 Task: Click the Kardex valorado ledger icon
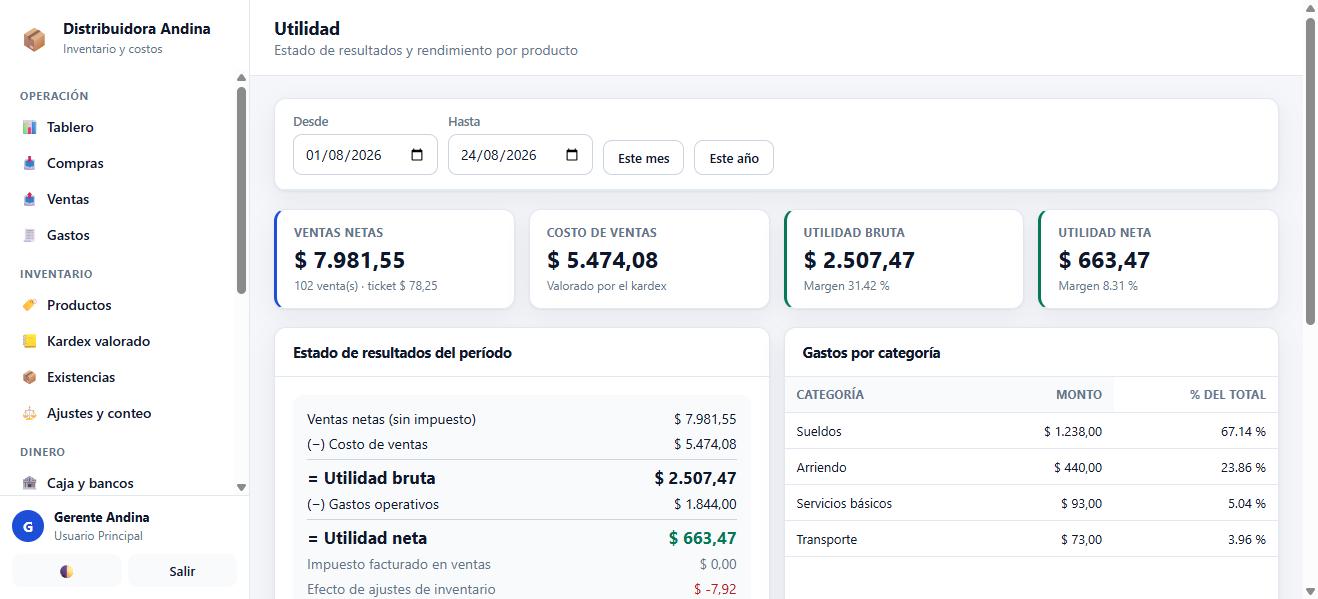point(29,341)
